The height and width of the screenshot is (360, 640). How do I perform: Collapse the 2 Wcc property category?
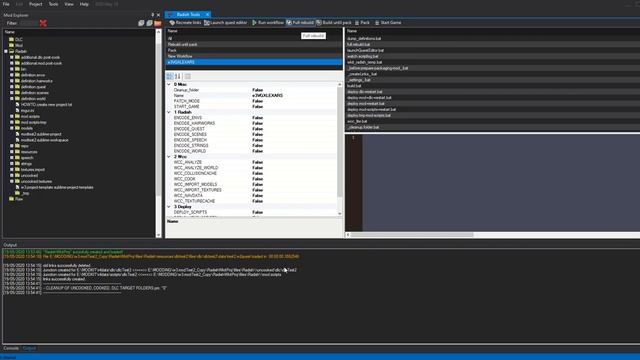coord(169,157)
